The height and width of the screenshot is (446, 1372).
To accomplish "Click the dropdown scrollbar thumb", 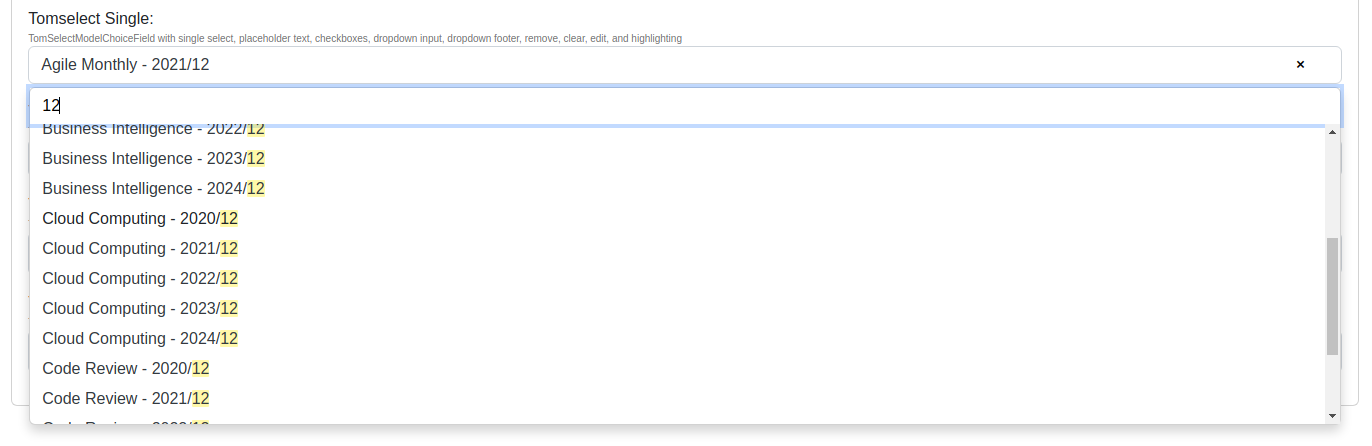I will click(1332, 296).
